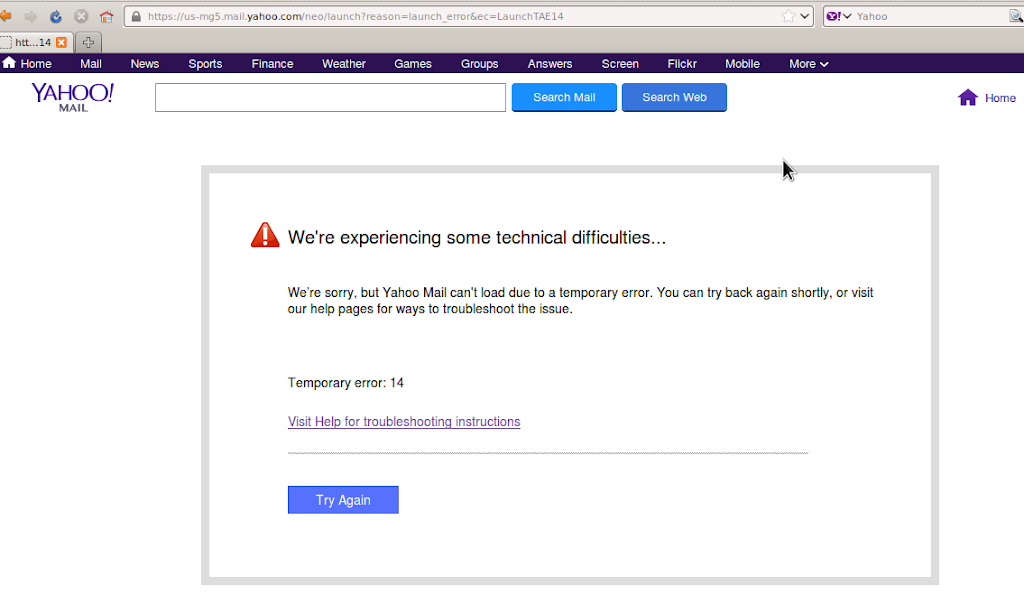The image size is (1024, 595).
Task: Click the browser forward arrow
Action: (x=31, y=16)
